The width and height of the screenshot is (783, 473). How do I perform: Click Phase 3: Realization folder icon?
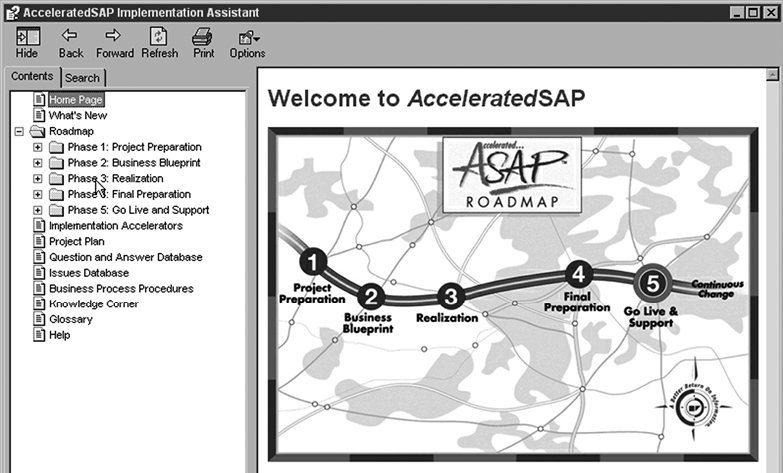coord(56,179)
